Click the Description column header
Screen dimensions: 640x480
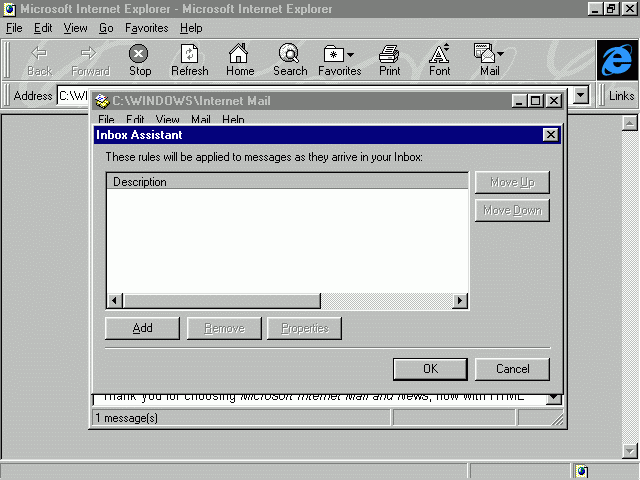pos(287,182)
